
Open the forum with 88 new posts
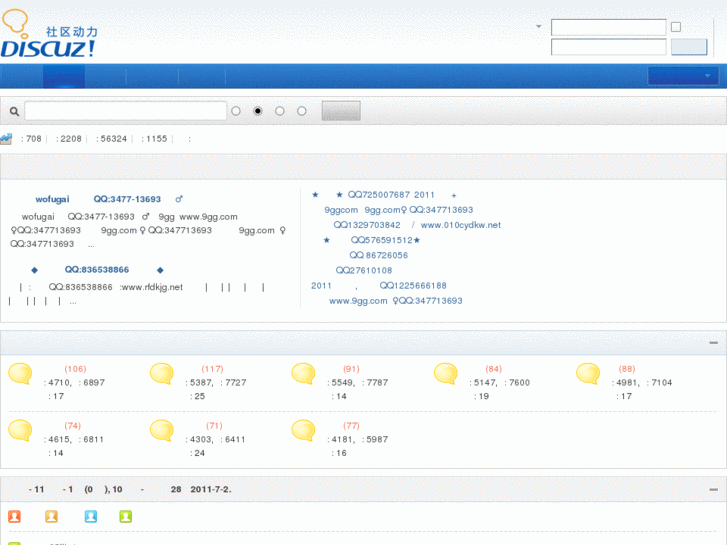click(x=589, y=374)
